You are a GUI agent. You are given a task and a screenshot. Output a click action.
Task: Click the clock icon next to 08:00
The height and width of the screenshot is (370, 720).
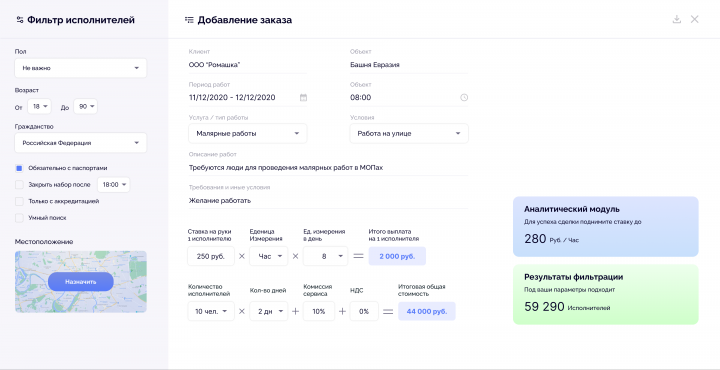coord(464,97)
